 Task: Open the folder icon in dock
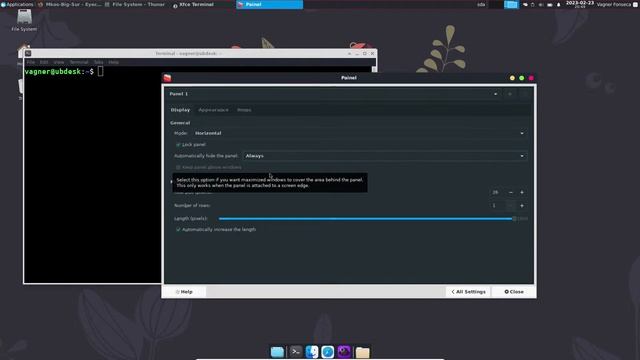point(362,352)
